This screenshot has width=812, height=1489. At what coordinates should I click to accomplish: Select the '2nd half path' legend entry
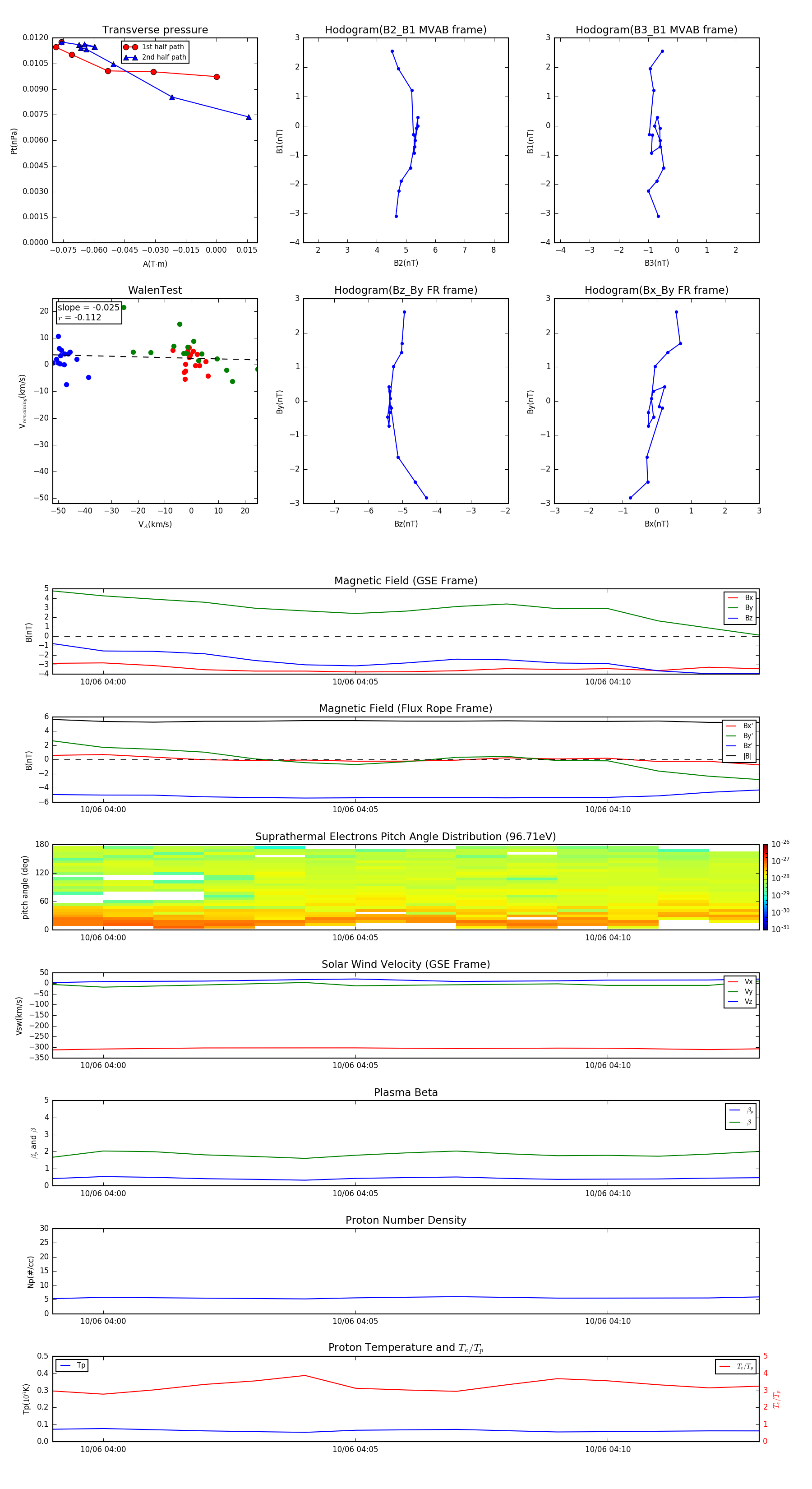tap(154, 57)
